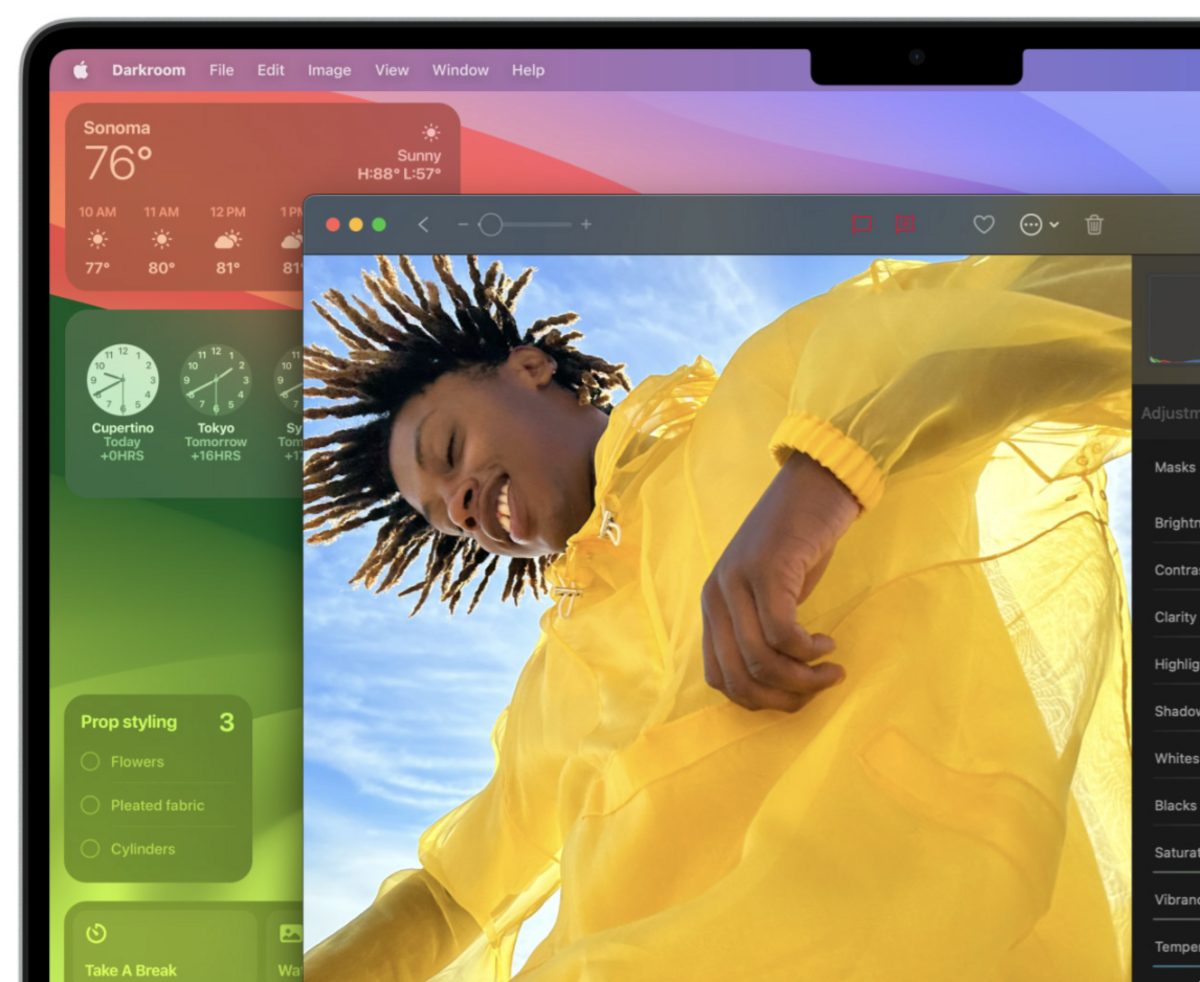
Task: Select the Whites adjustment label
Action: (x=1176, y=758)
